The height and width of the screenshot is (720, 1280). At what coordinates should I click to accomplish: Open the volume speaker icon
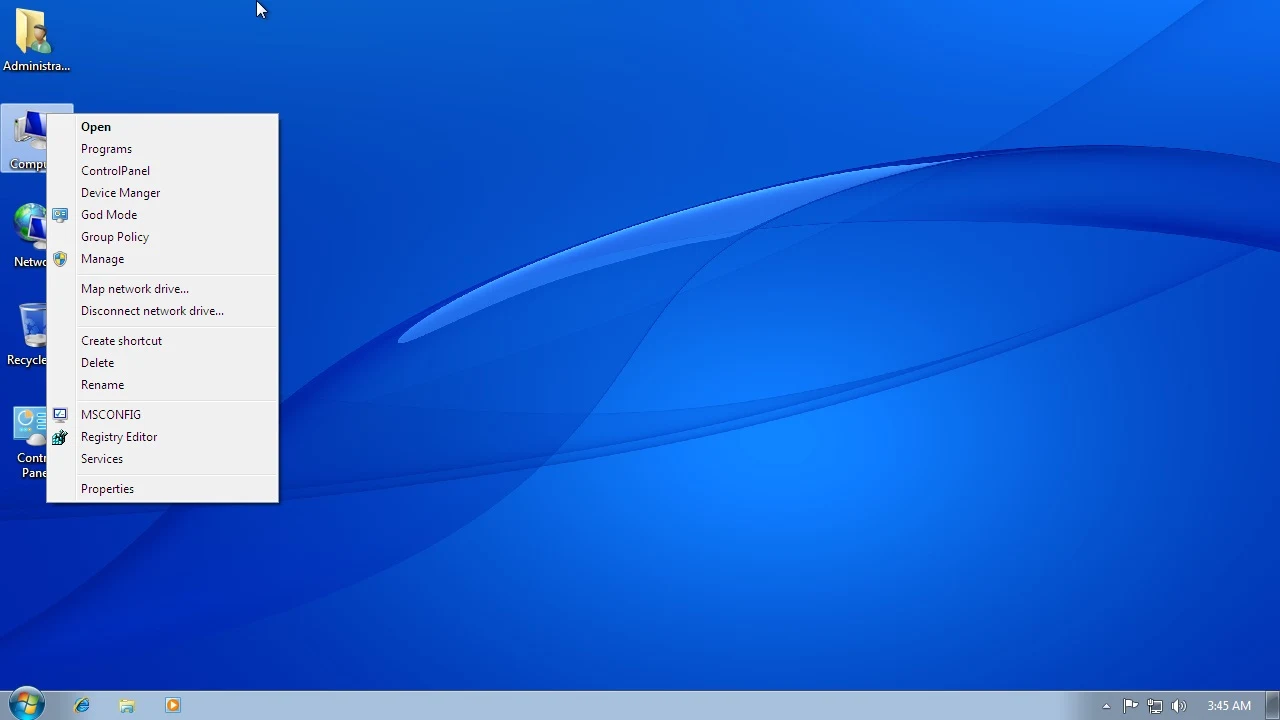coord(1178,705)
